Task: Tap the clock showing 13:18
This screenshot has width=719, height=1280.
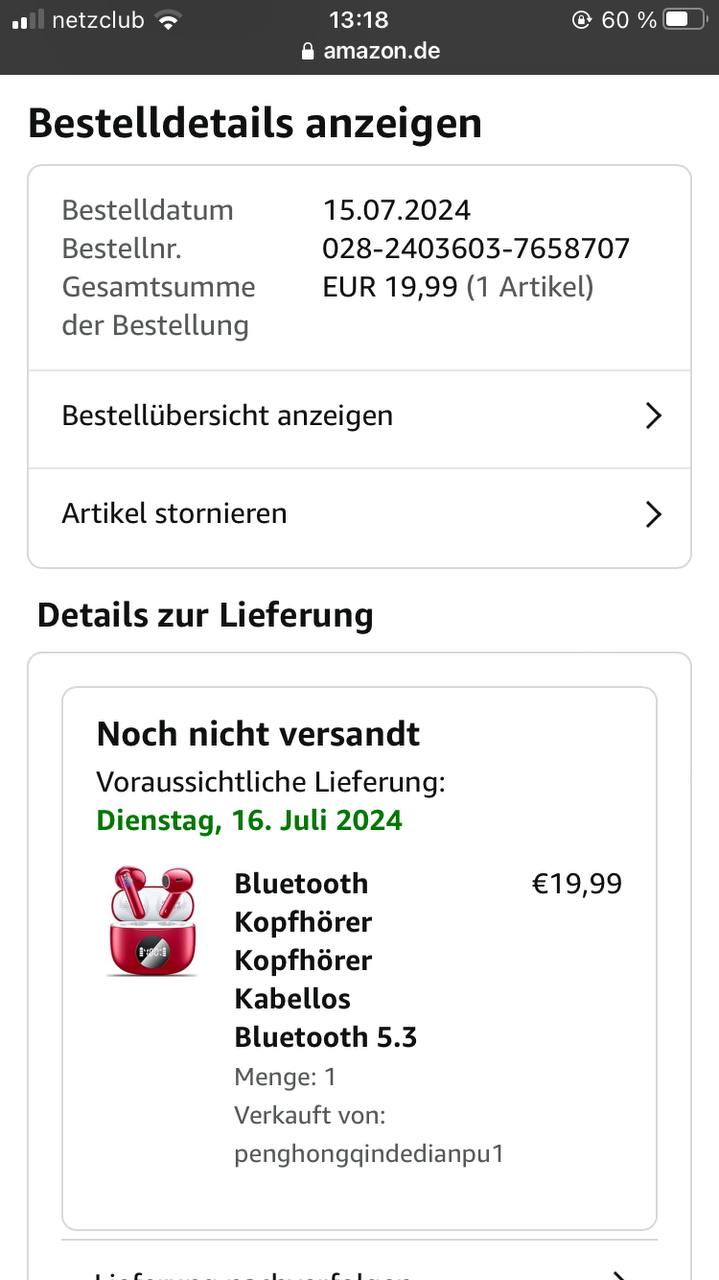Action: (x=358, y=20)
